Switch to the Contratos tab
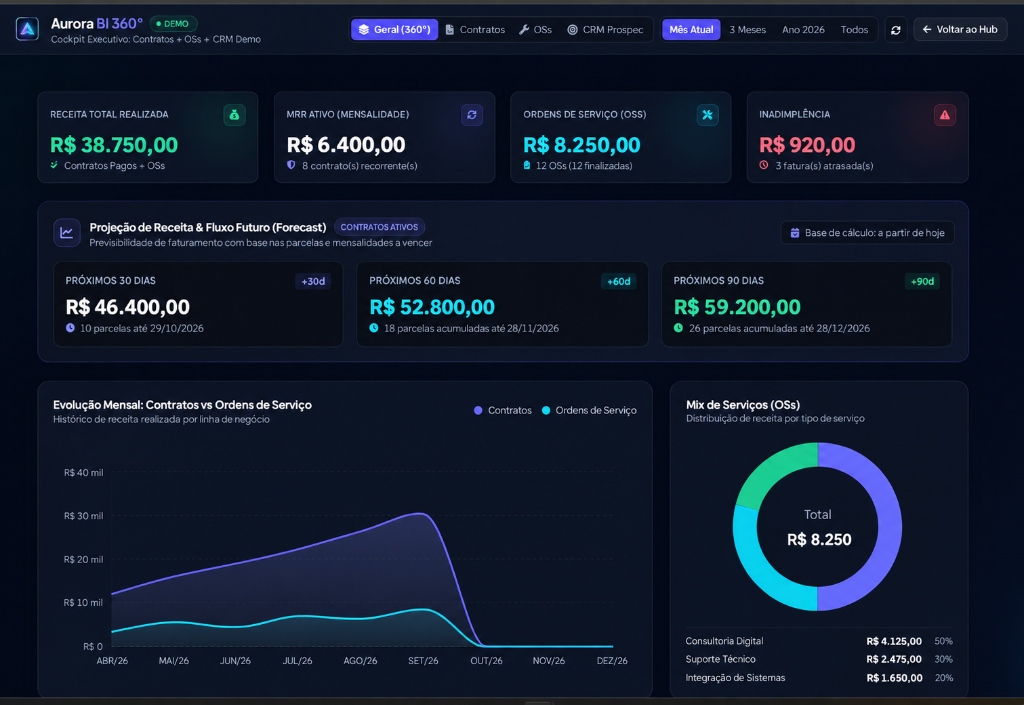Screen dimensions: 1024x705 (x=475, y=29)
